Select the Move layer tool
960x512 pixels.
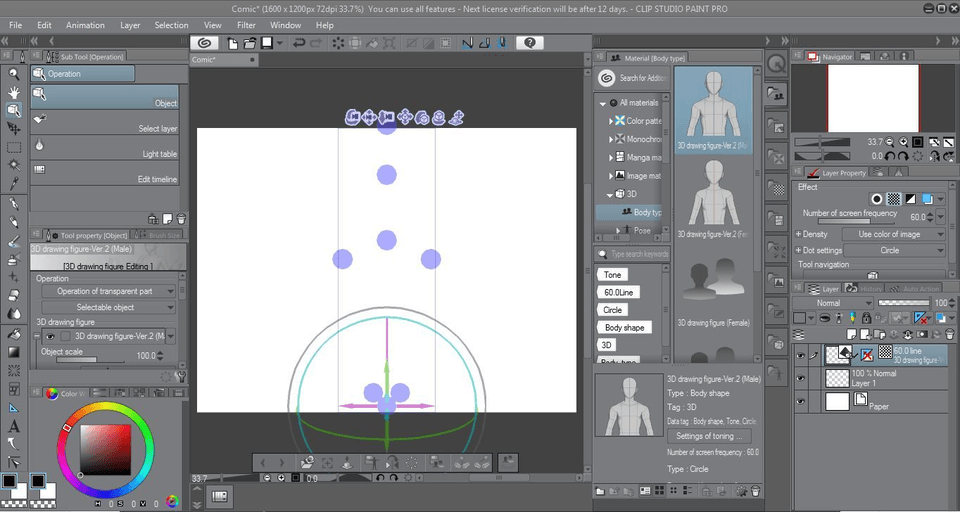13,129
